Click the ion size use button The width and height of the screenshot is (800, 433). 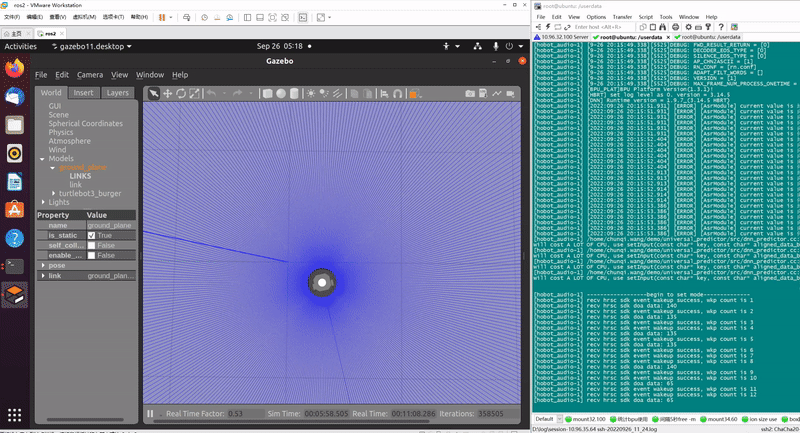pyautogui.click(x=759, y=419)
